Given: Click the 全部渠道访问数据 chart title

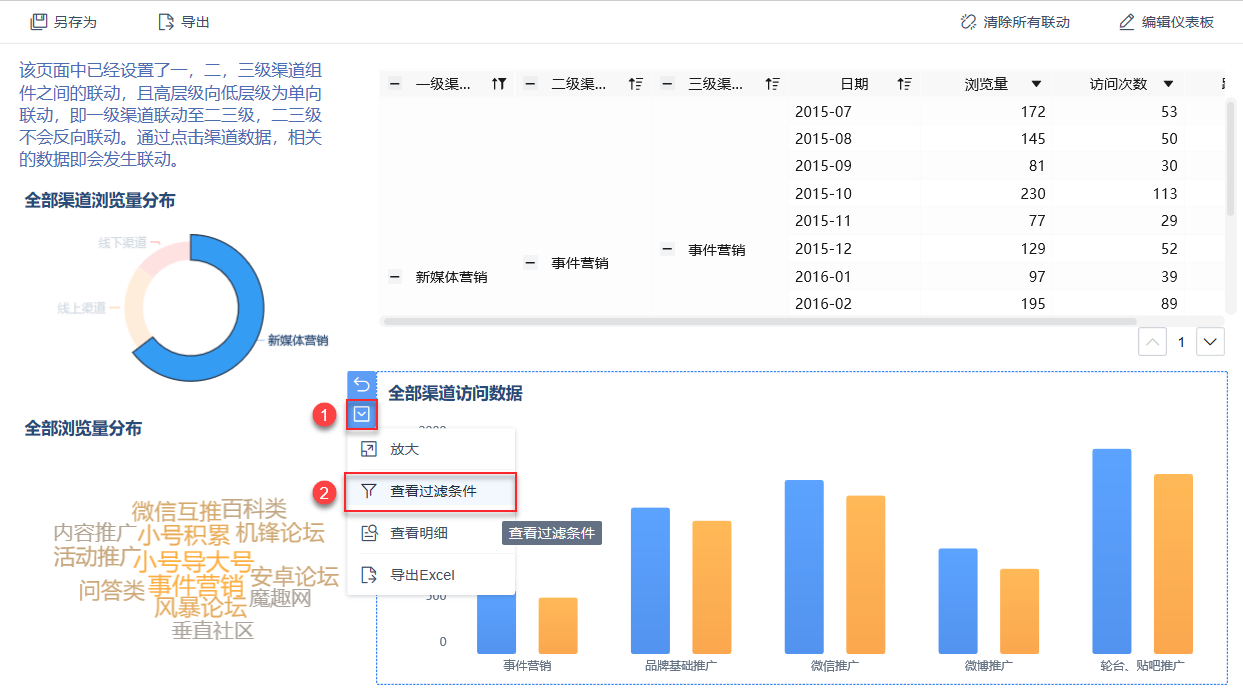Looking at the screenshot, I should coord(455,394).
